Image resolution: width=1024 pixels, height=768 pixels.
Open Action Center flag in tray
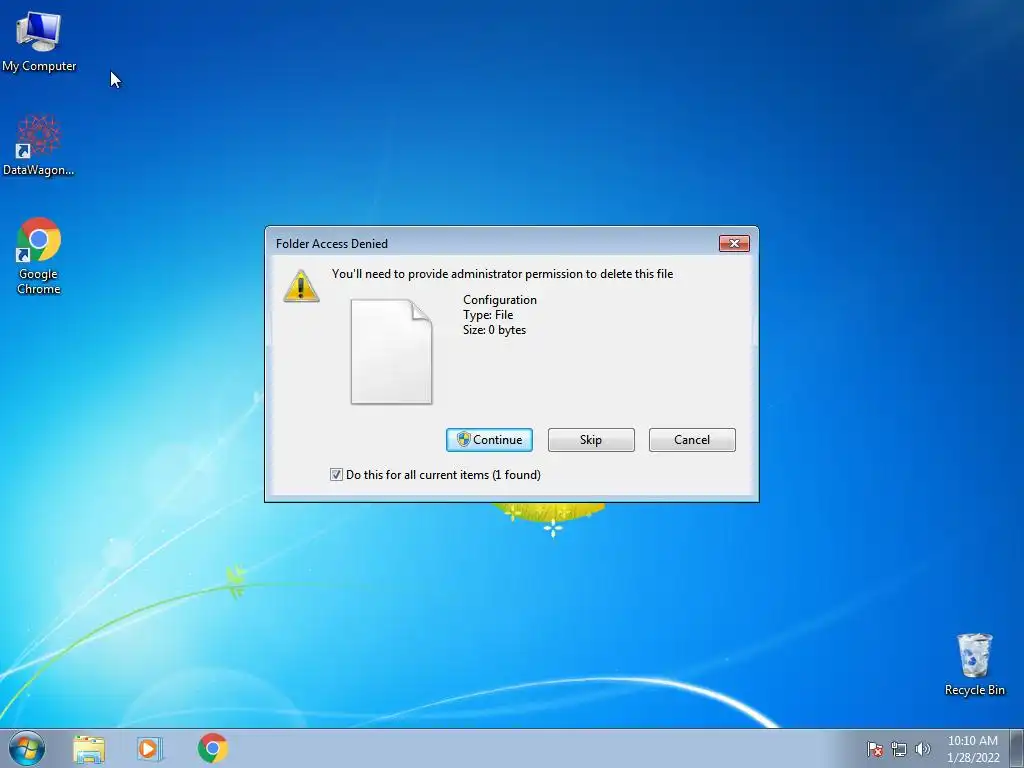coord(874,749)
